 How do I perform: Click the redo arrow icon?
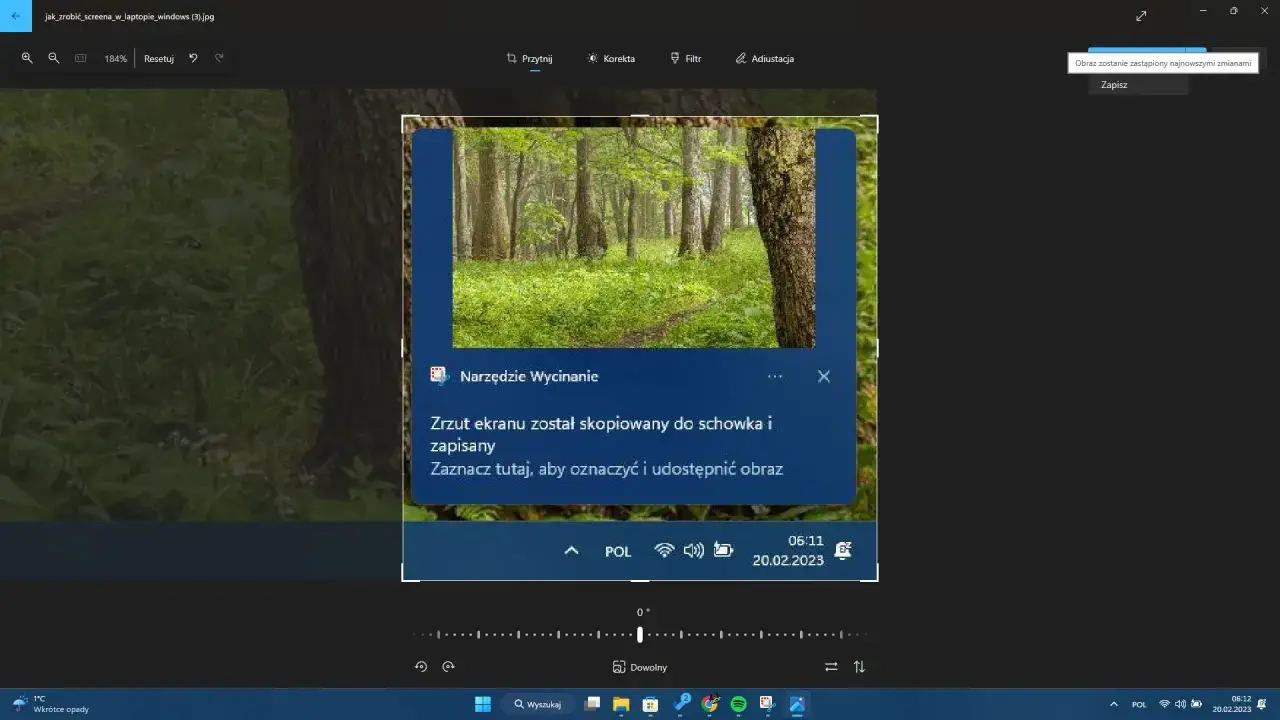(x=219, y=58)
